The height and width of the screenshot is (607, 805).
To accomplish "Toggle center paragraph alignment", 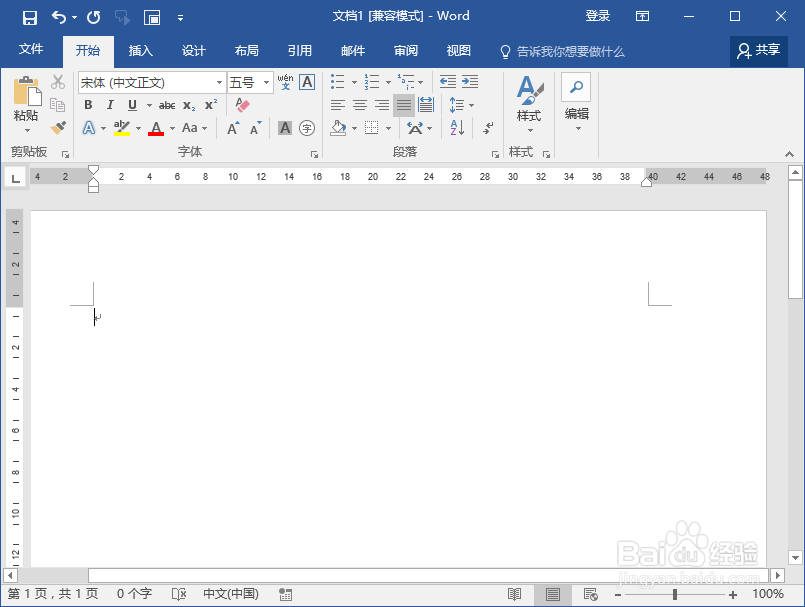I will pyautogui.click(x=360, y=104).
